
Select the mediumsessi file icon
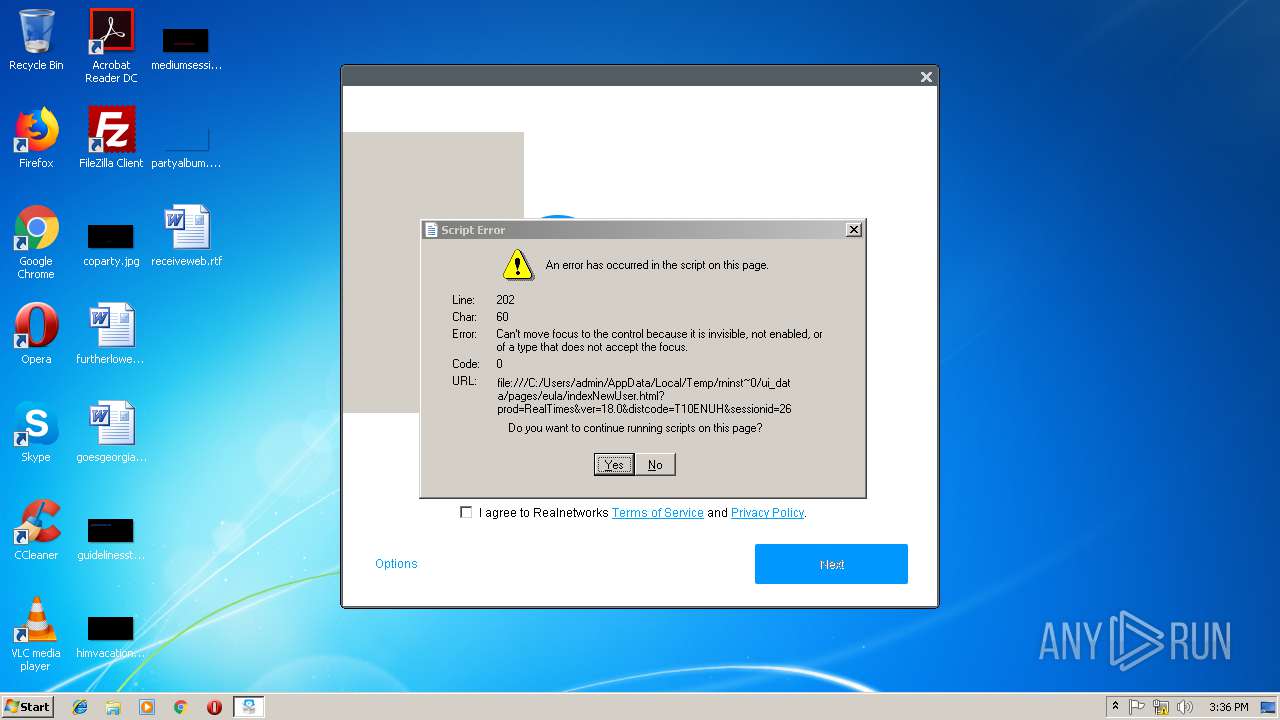click(x=186, y=48)
